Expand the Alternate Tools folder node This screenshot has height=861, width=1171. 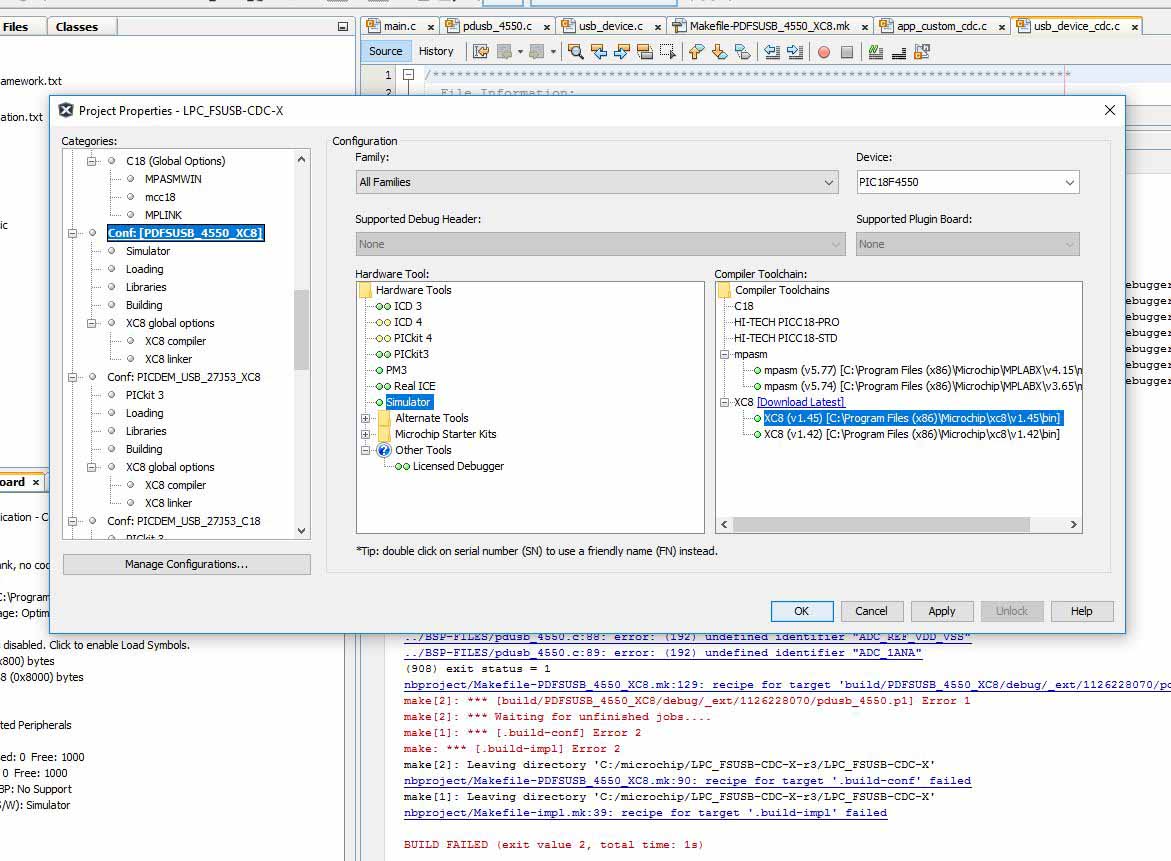click(x=366, y=418)
